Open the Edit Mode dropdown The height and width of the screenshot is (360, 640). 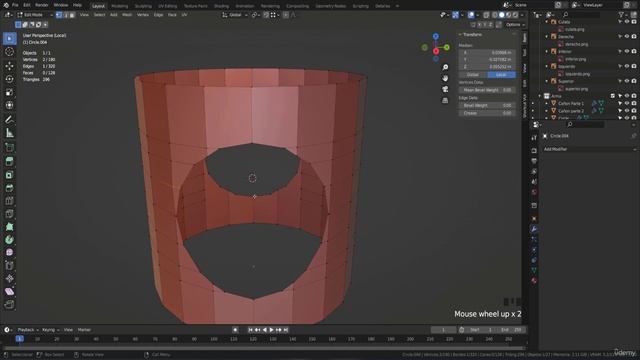[35, 15]
